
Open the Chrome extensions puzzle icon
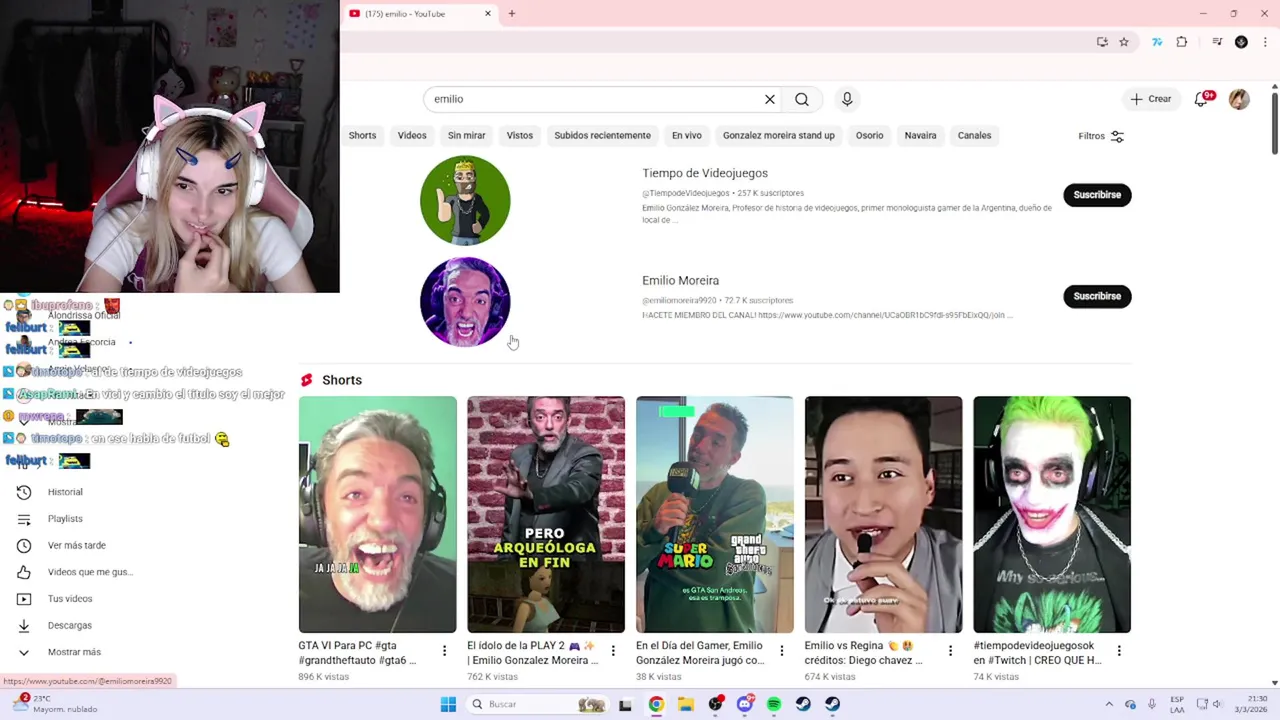tap(1182, 42)
